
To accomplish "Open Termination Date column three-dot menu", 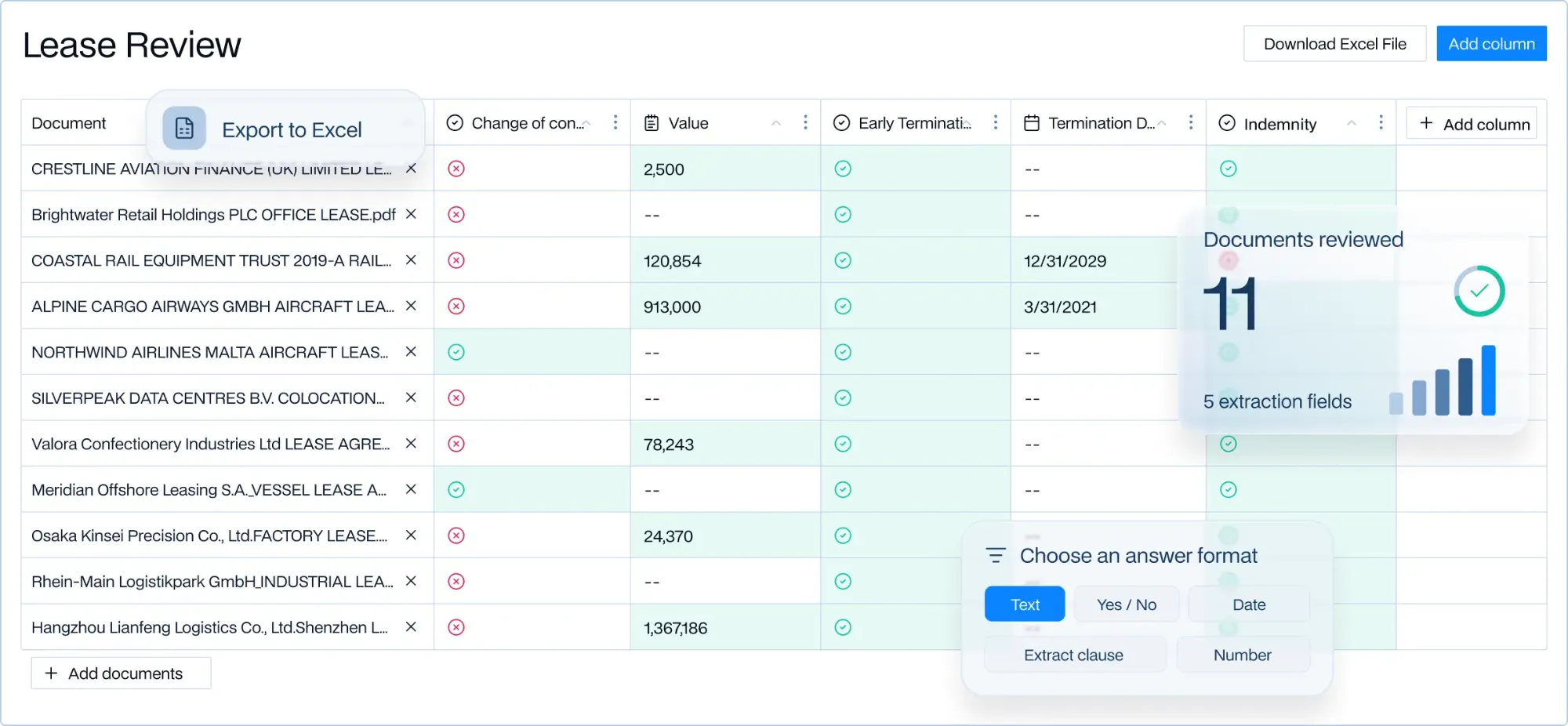I will coord(1191,122).
